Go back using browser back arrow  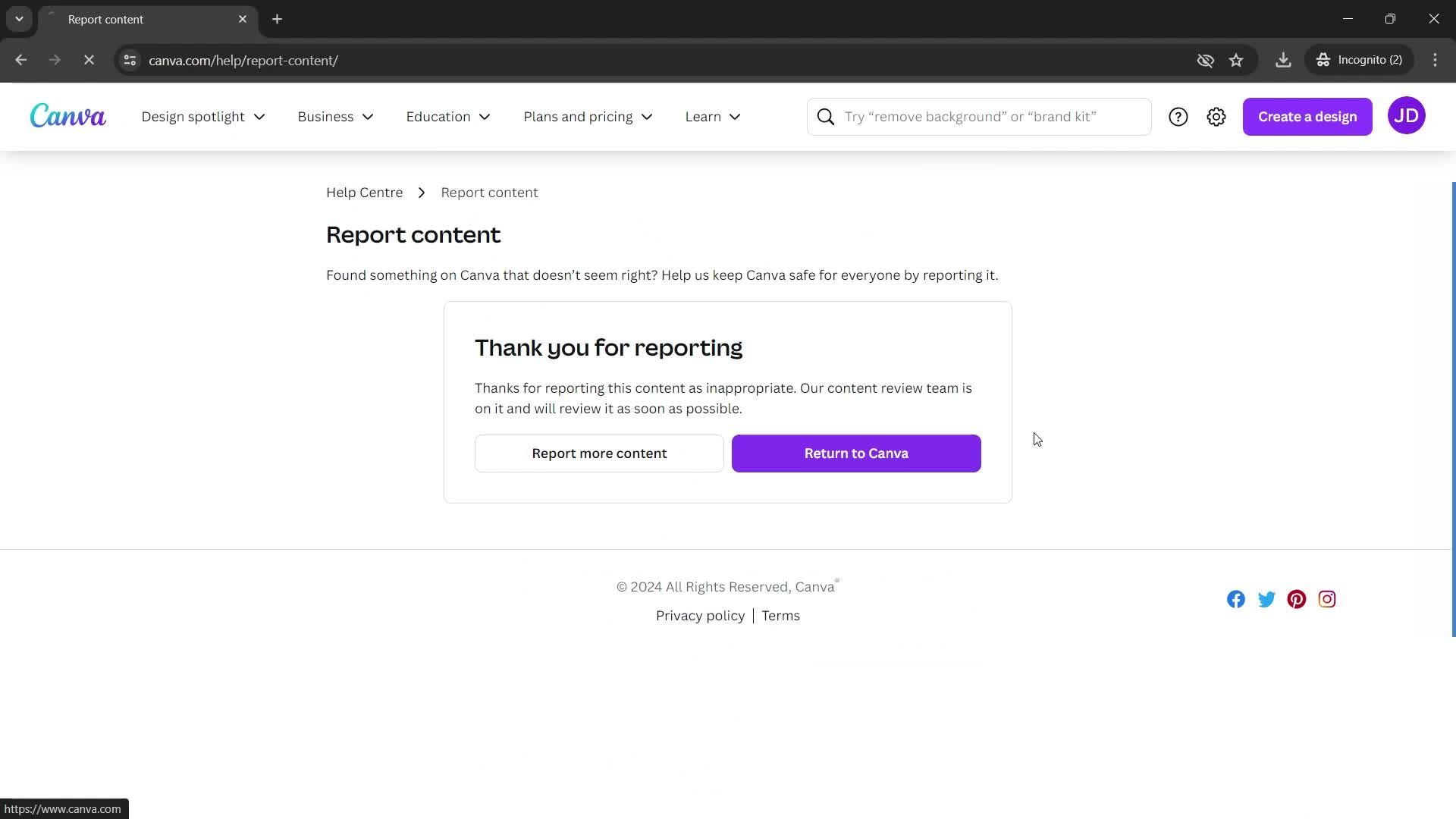coord(20,60)
